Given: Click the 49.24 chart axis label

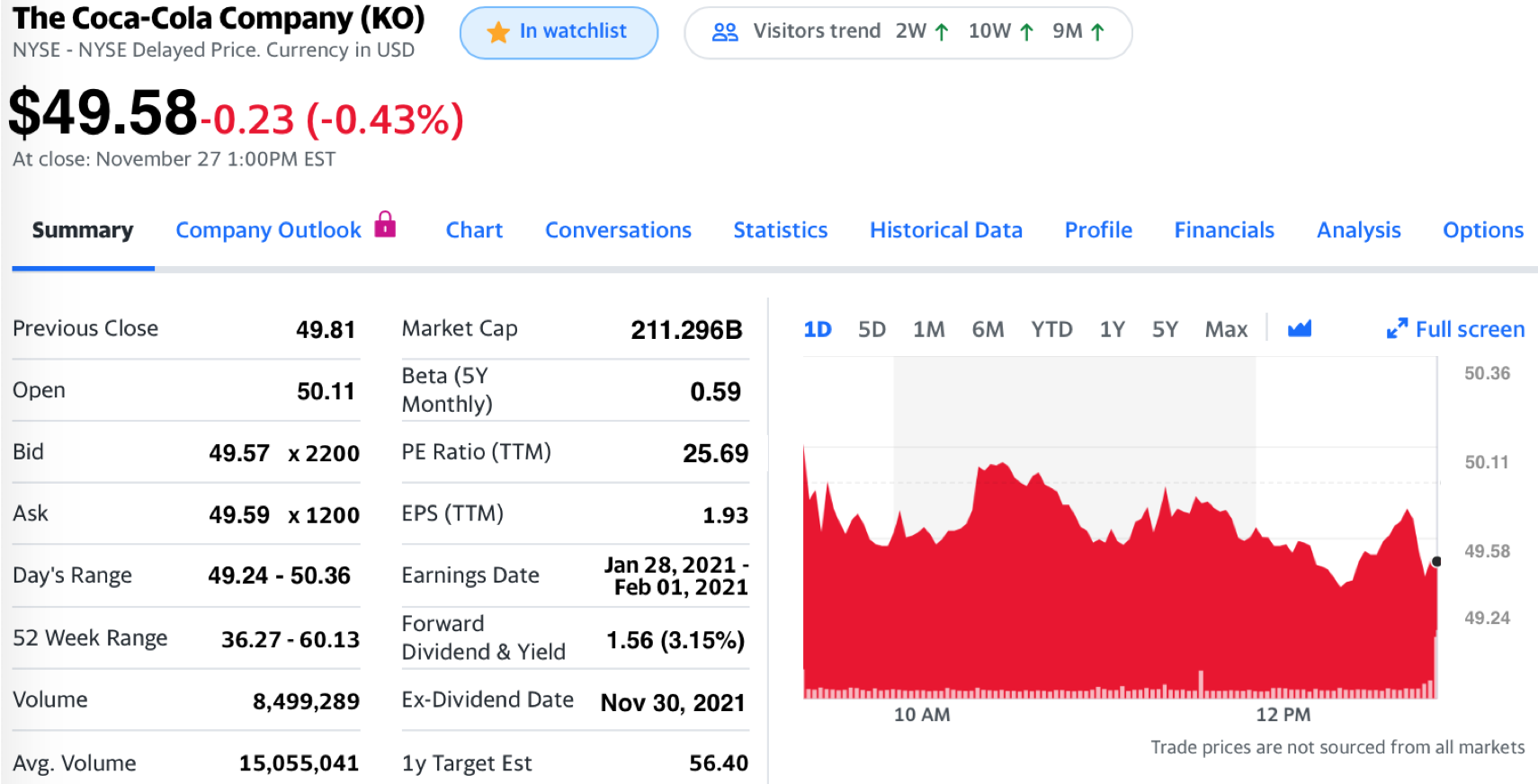Looking at the screenshot, I should click(x=1487, y=618).
